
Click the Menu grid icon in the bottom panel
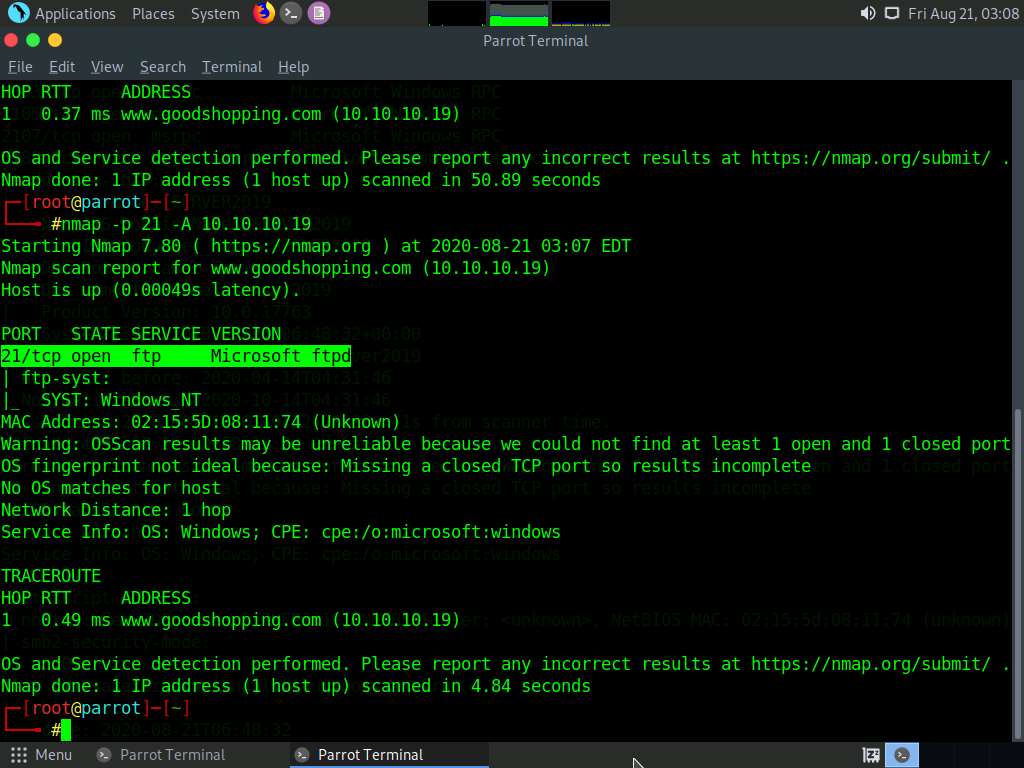[19, 755]
